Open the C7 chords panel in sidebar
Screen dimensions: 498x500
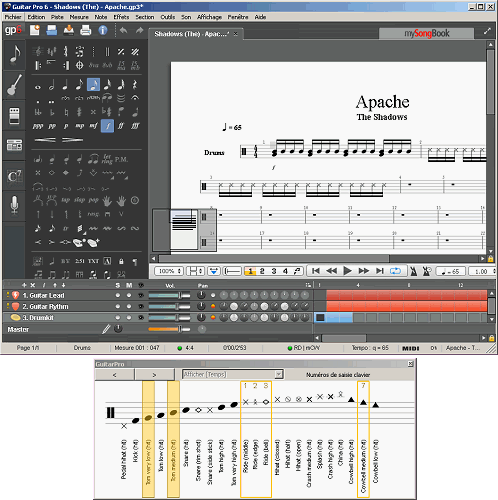[x=14, y=176]
